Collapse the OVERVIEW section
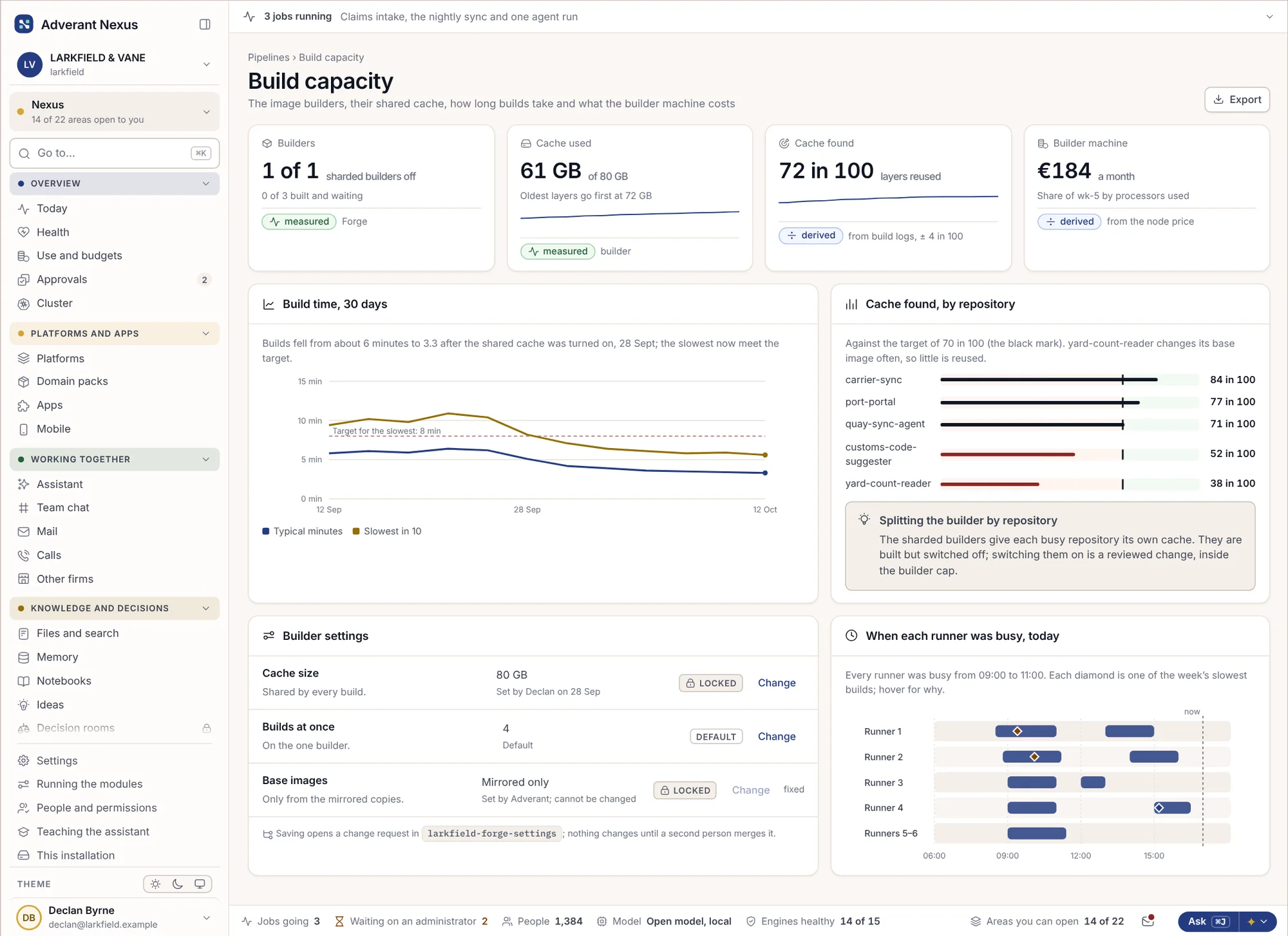 (x=115, y=183)
